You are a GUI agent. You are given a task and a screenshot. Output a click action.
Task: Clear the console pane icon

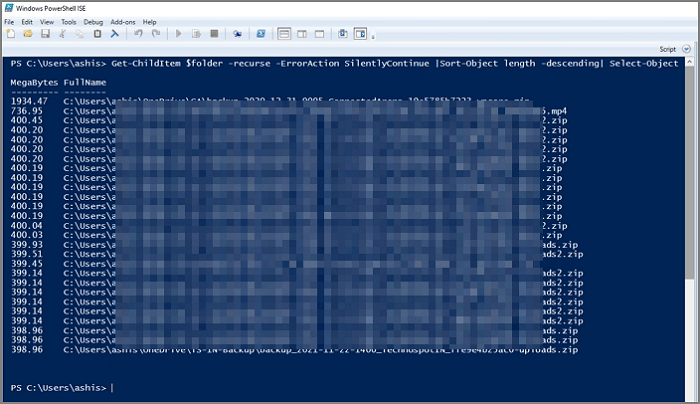coord(114,33)
